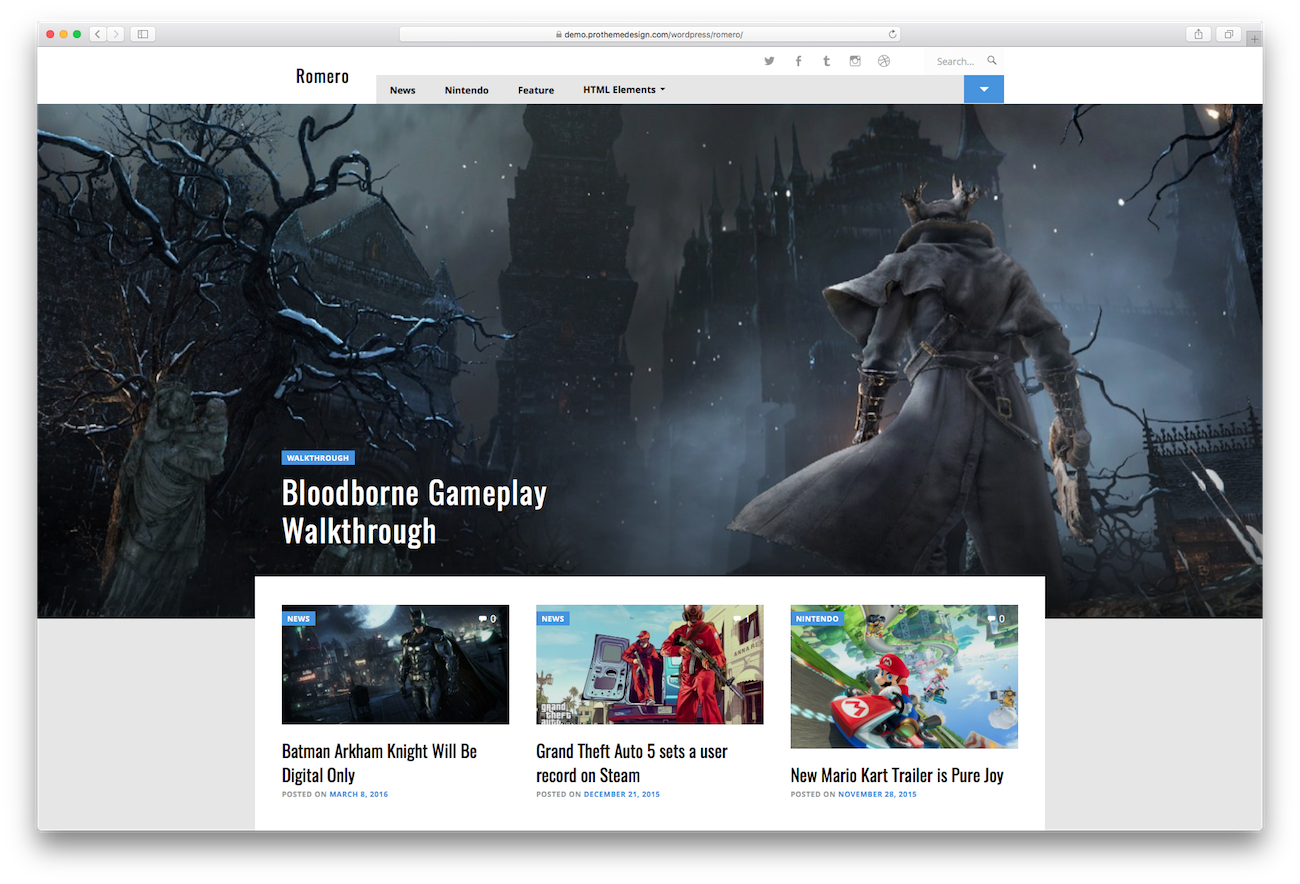This screenshot has width=1300, height=884.
Task: Open Grand Theft Auto 5 article title
Action: (x=632, y=763)
